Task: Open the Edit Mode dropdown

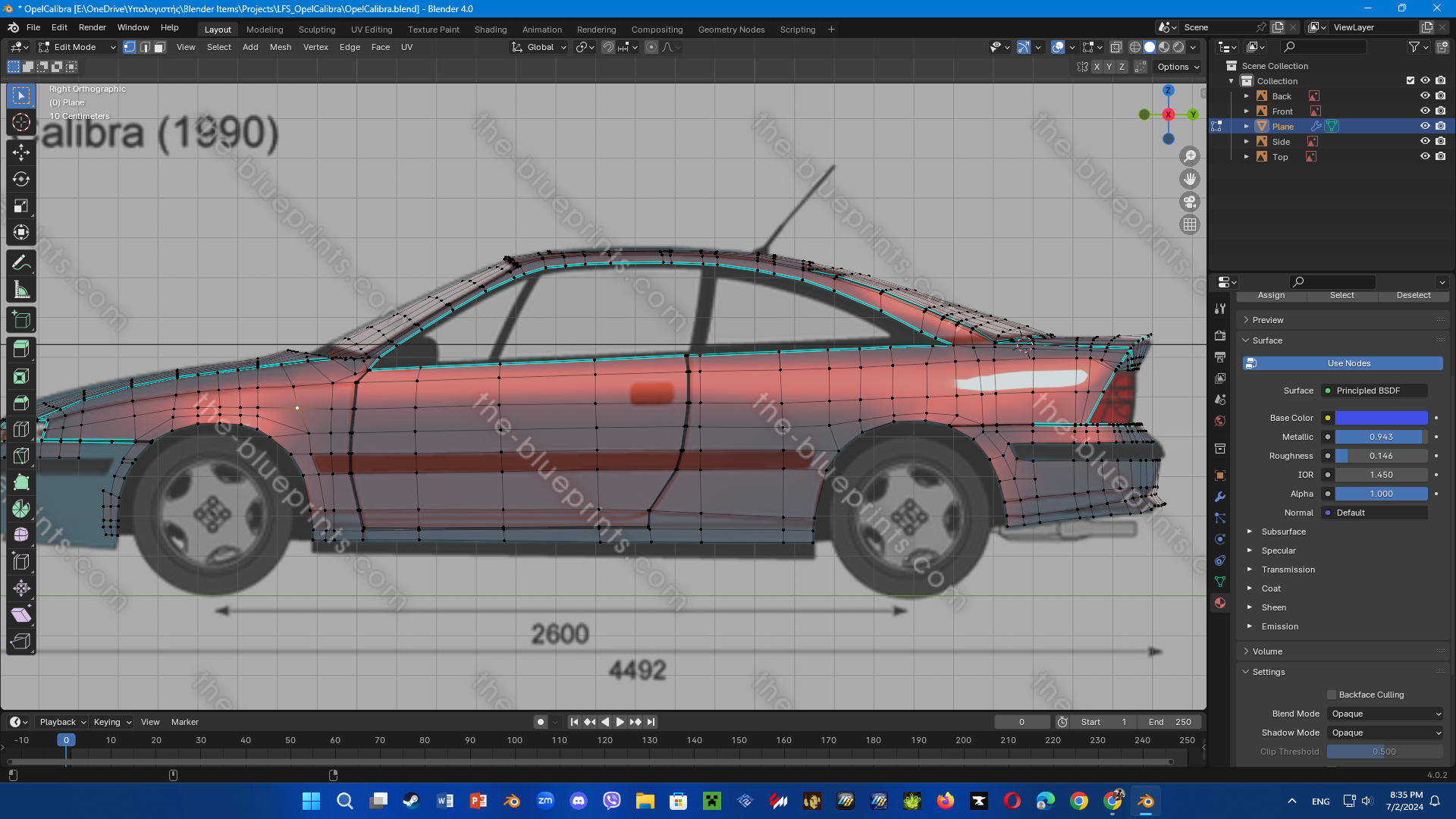Action: point(77,47)
